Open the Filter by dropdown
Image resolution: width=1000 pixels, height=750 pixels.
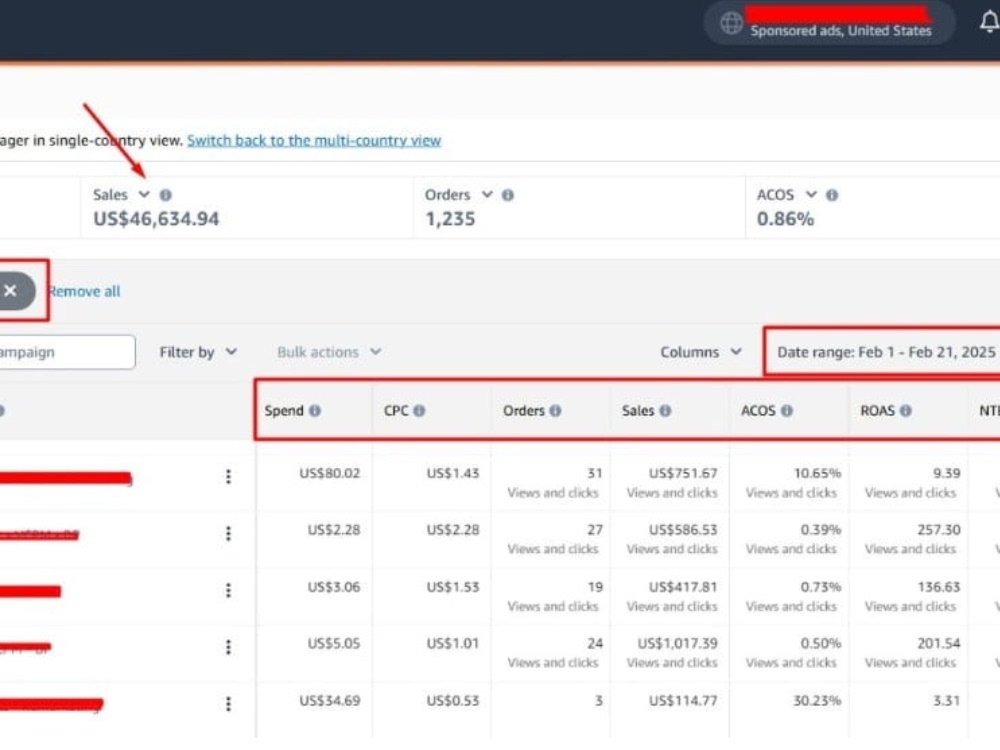click(x=198, y=352)
